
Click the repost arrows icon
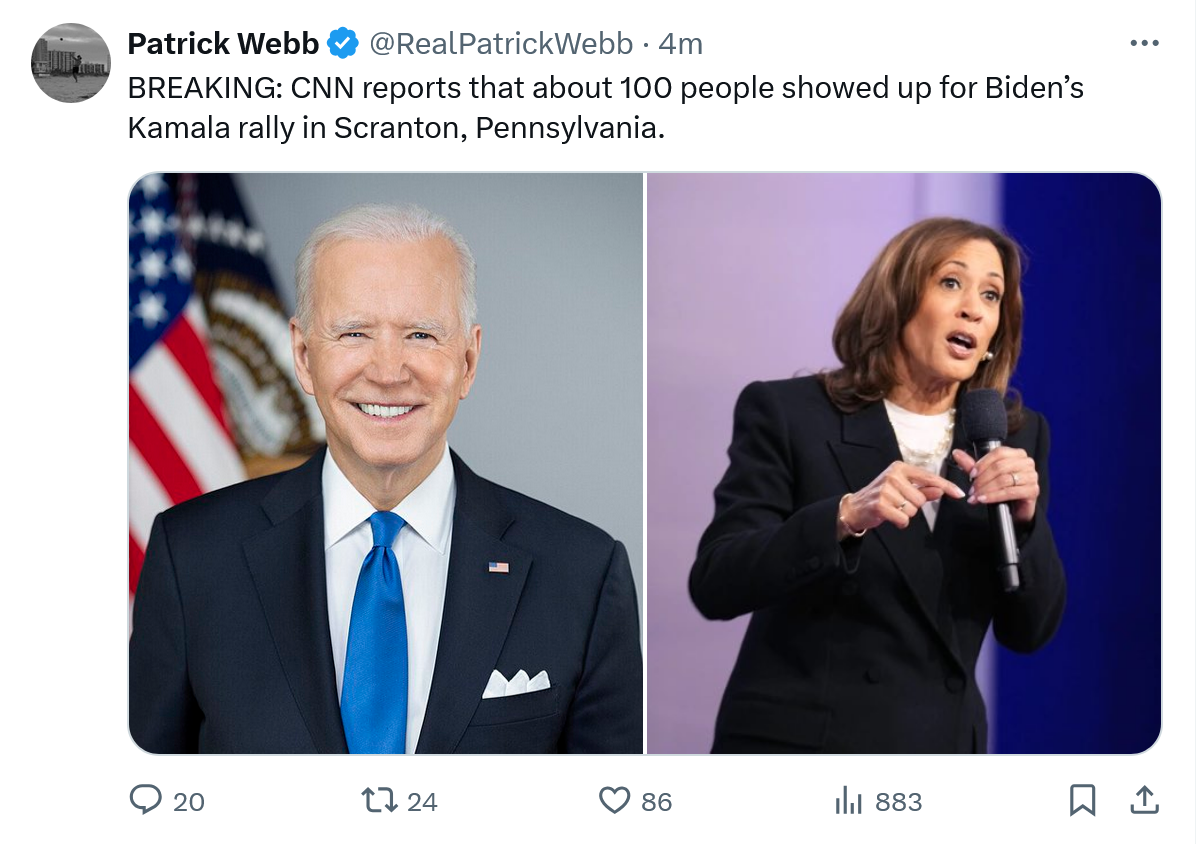point(378,800)
